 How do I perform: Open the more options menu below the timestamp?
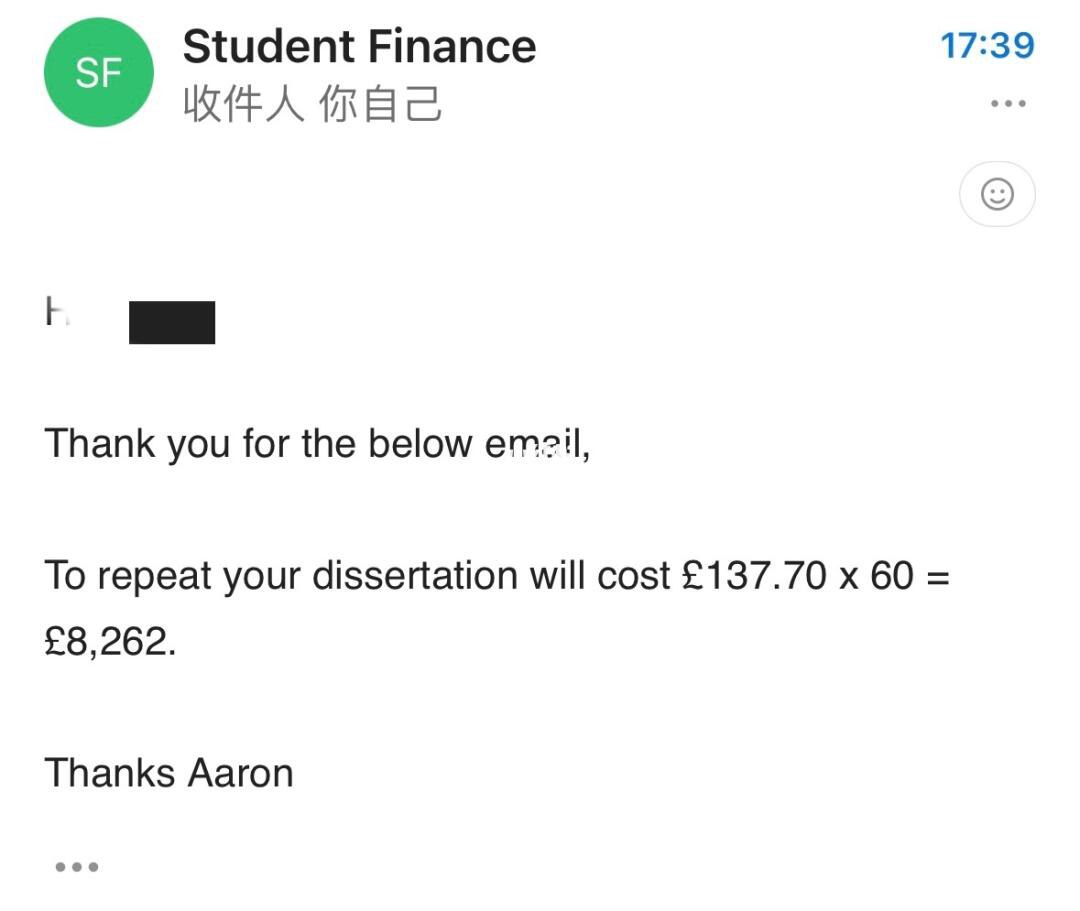(x=1007, y=104)
